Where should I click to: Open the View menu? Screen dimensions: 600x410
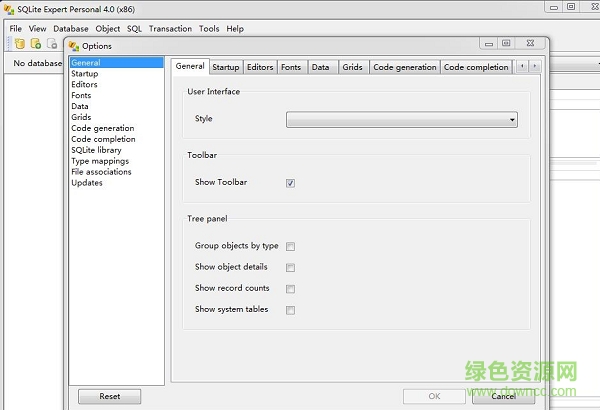38,29
